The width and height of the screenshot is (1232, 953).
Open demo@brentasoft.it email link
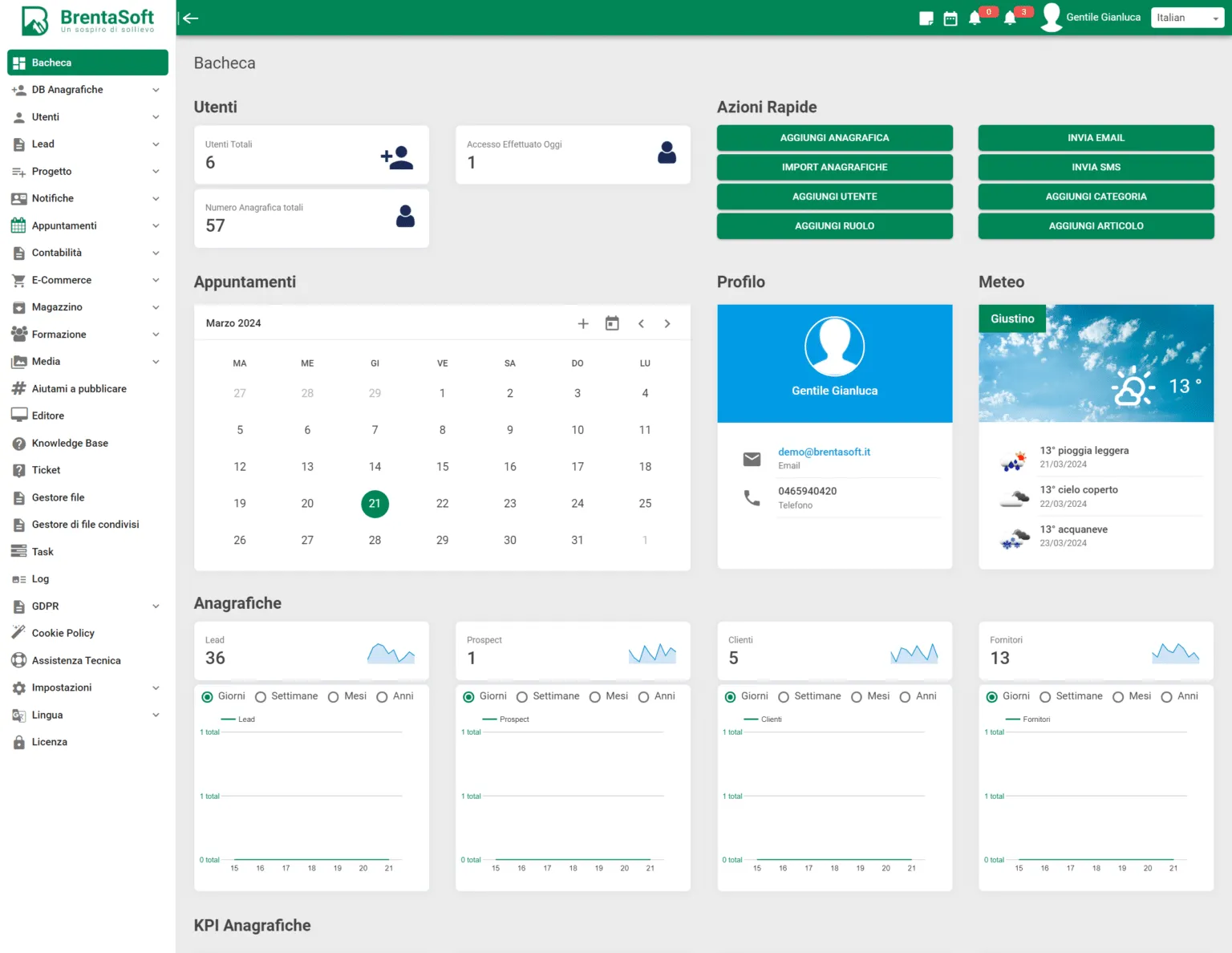(824, 452)
